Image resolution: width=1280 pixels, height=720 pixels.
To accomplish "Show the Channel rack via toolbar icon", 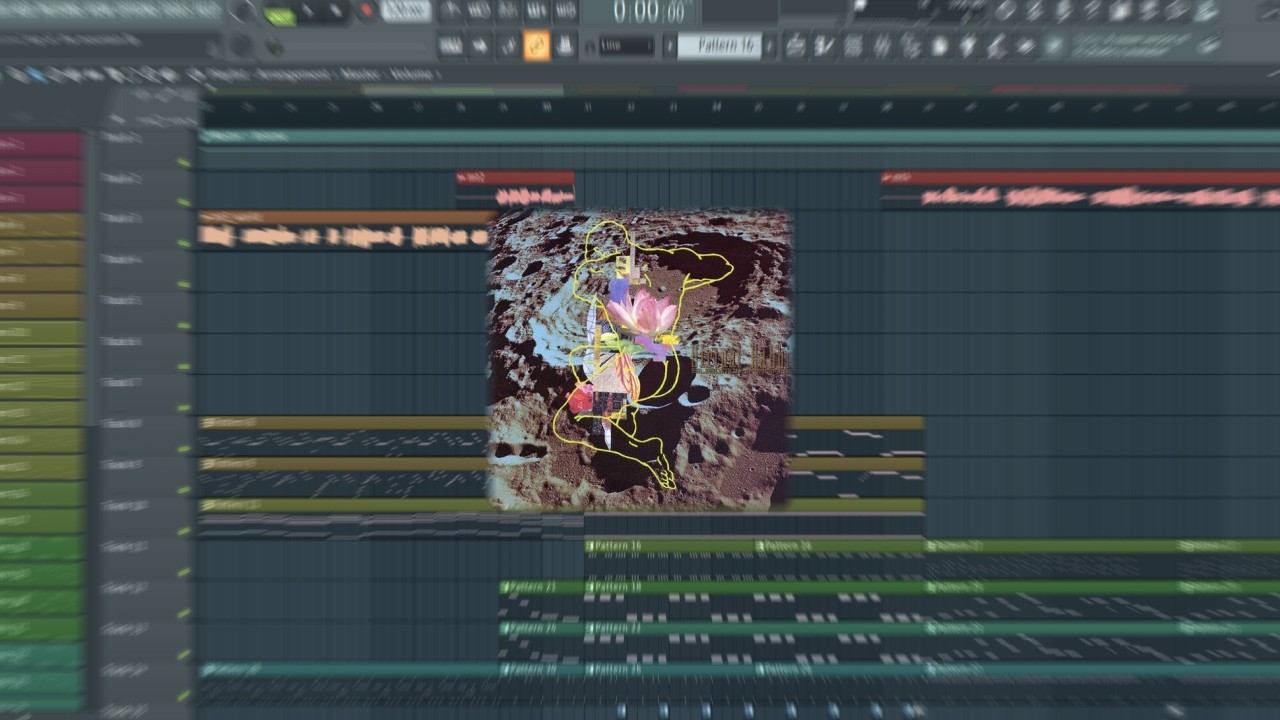I will coord(853,45).
